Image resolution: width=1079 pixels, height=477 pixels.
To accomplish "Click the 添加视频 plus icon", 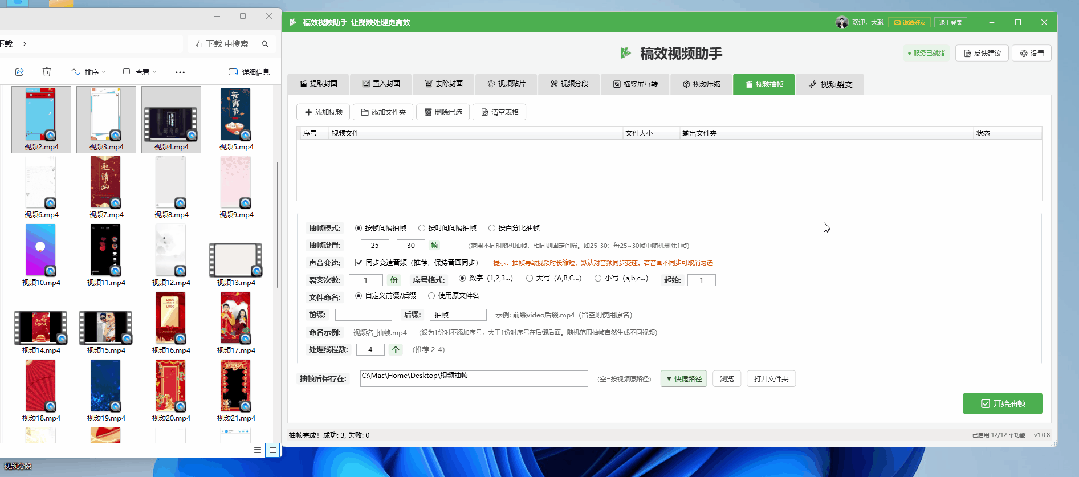I will (x=309, y=112).
